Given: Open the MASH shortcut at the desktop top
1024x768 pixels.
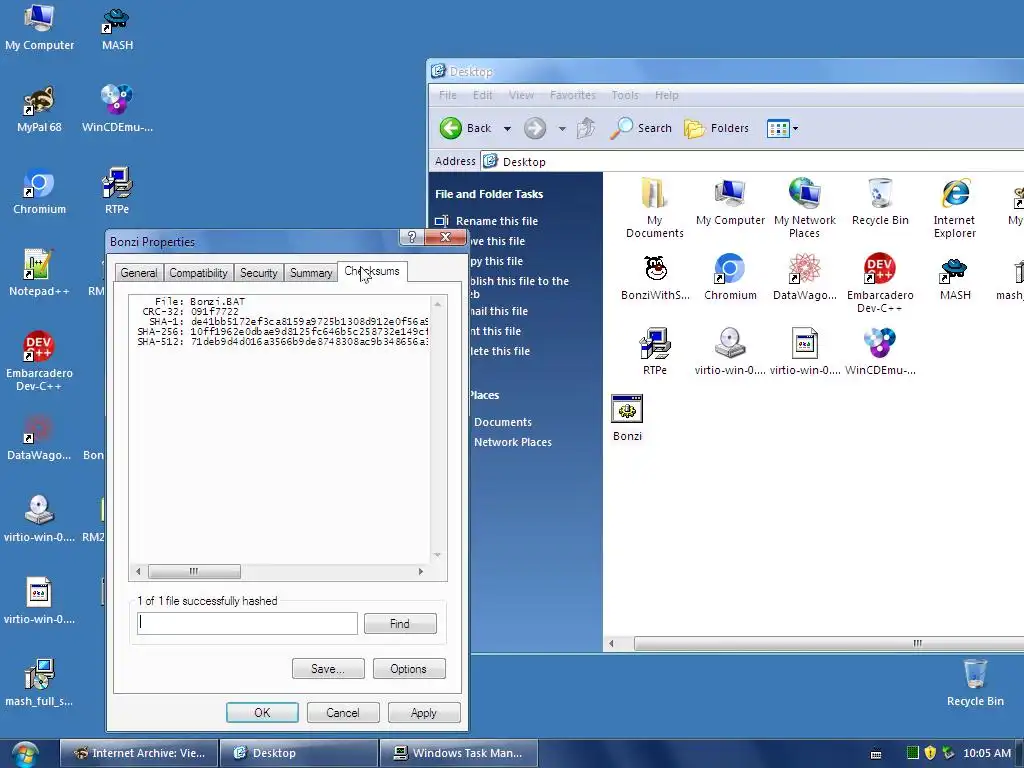Looking at the screenshot, I should coord(118,27).
